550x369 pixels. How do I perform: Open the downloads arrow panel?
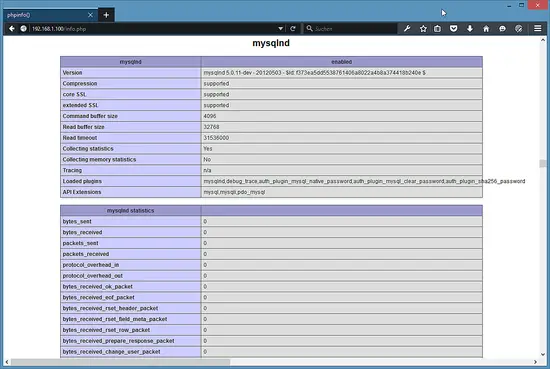(470, 29)
